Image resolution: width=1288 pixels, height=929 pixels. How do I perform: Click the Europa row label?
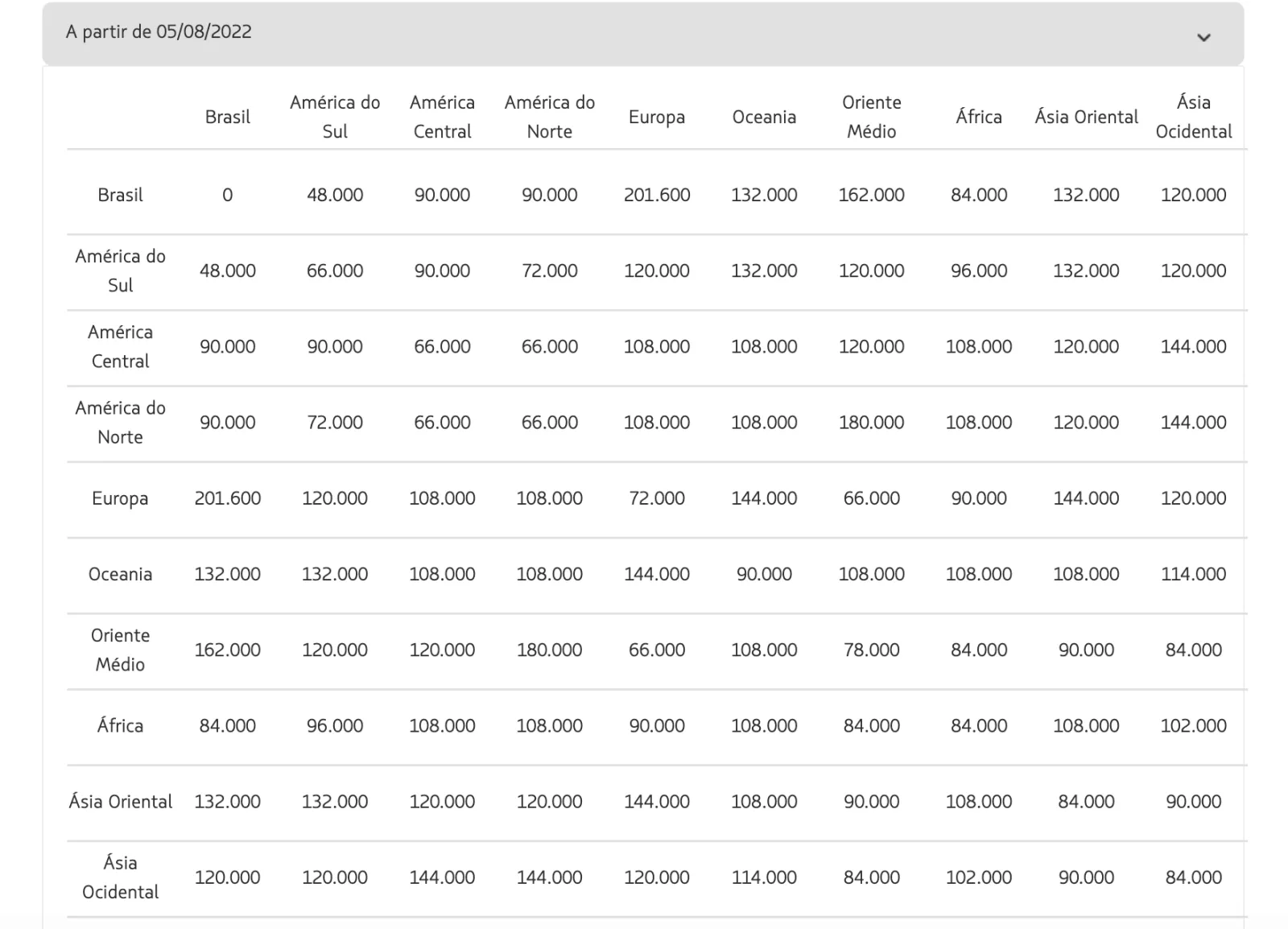(120, 498)
